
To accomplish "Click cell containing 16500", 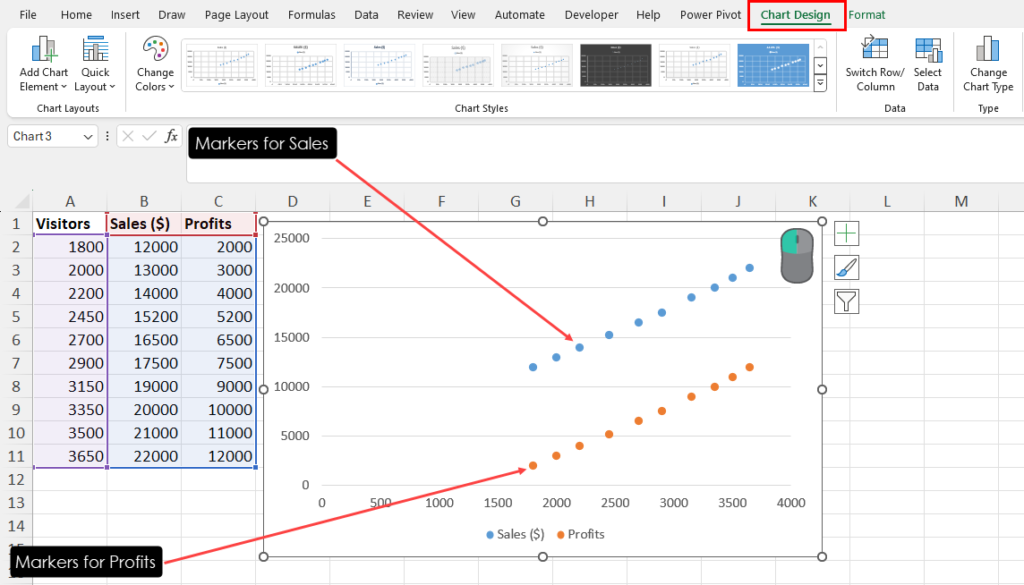I will click(x=144, y=340).
